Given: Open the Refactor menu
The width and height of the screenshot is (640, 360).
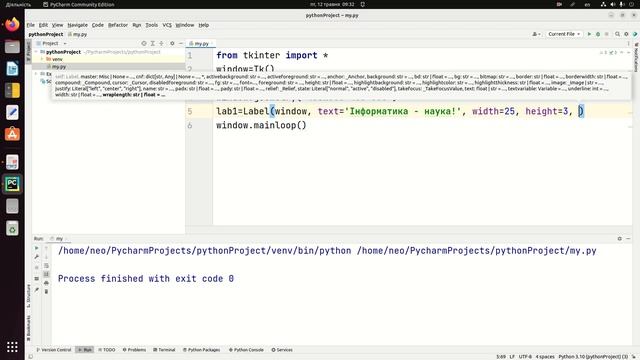Looking at the screenshot, I should [x=118, y=25].
